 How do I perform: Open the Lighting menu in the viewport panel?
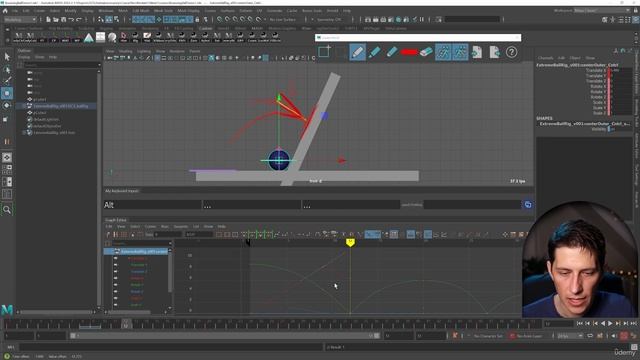tap(144, 51)
